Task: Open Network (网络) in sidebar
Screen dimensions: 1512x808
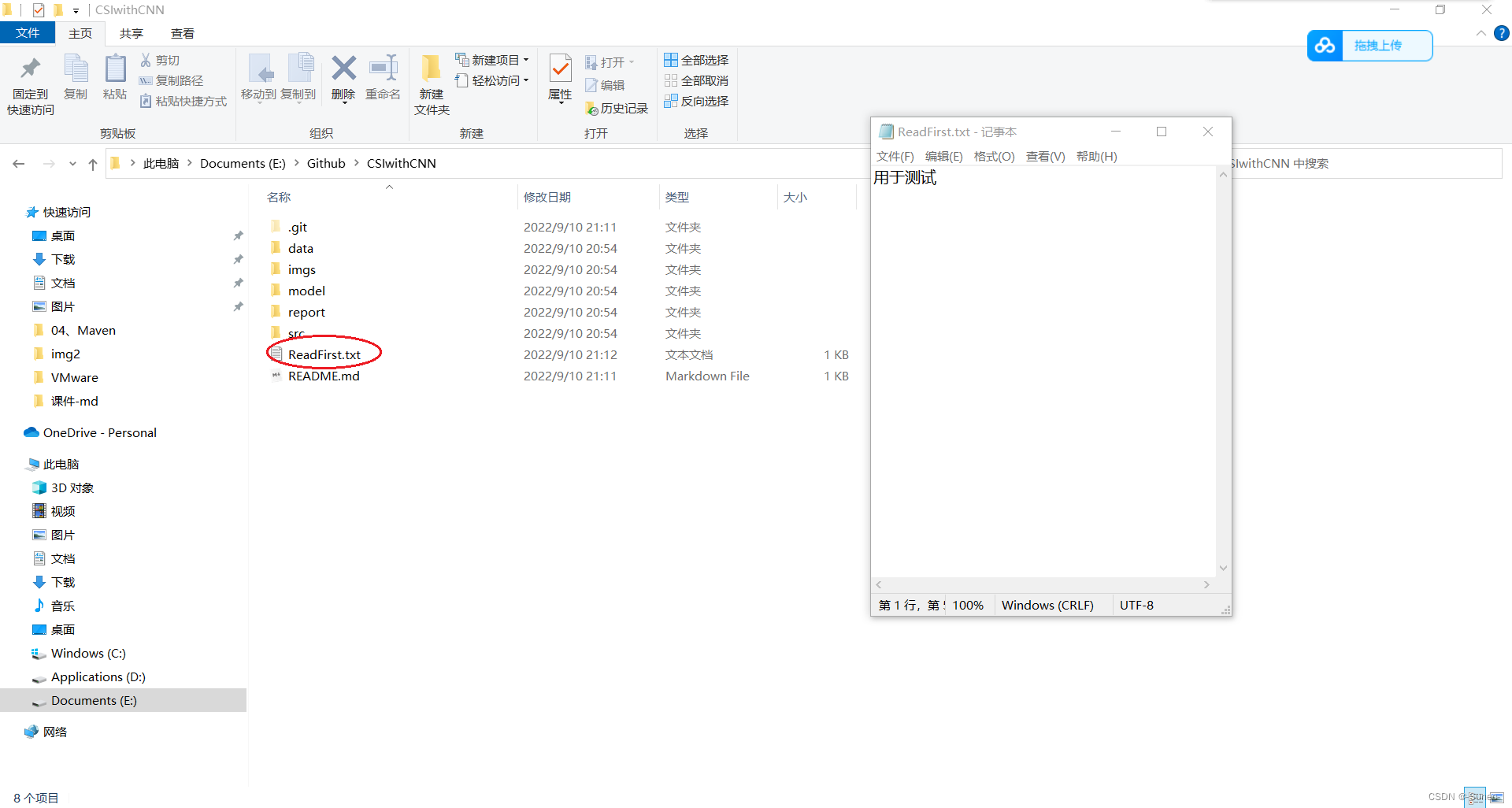Action: pos(54,732)
